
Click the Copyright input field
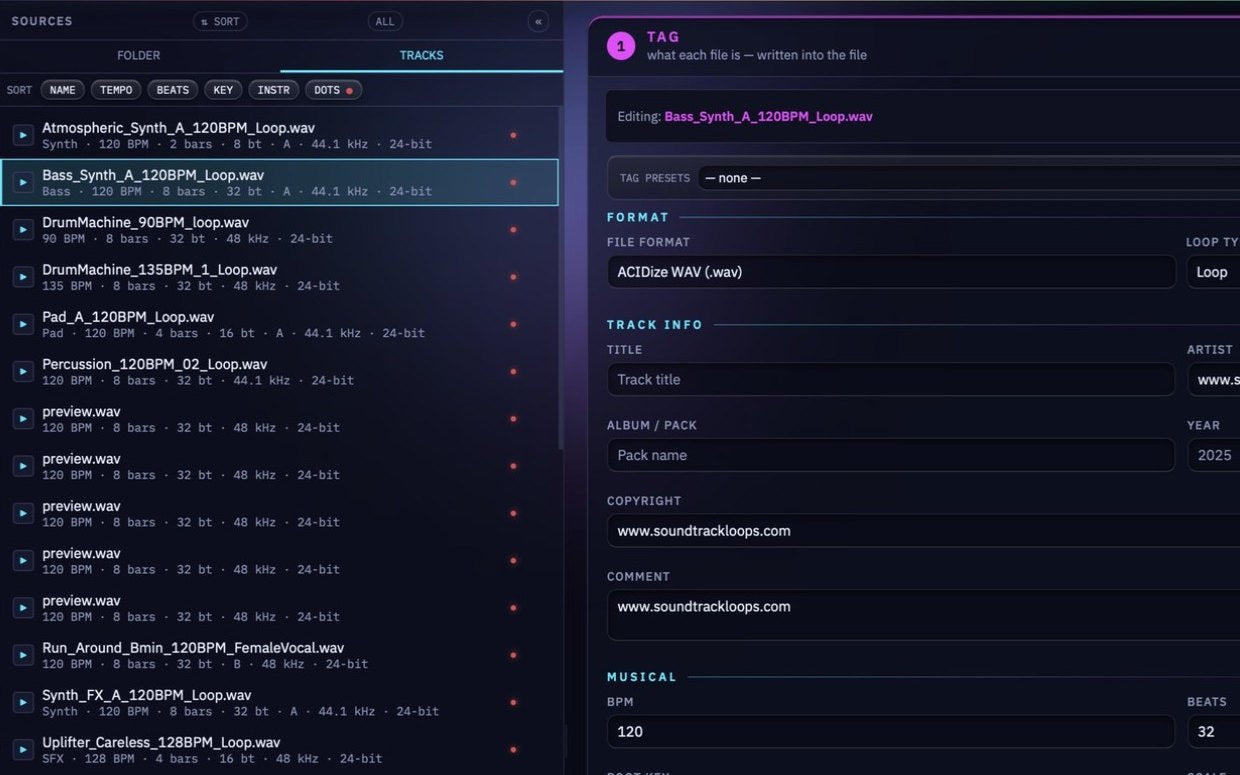(x=923, y=531)
